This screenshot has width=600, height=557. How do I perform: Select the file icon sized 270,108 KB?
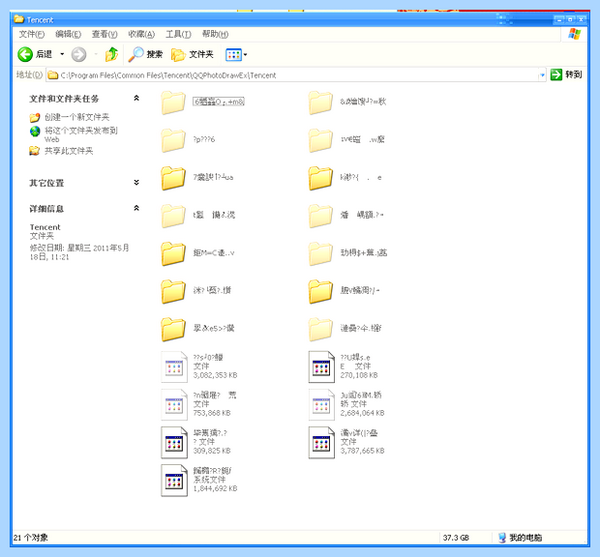click(x=321, y=367)
